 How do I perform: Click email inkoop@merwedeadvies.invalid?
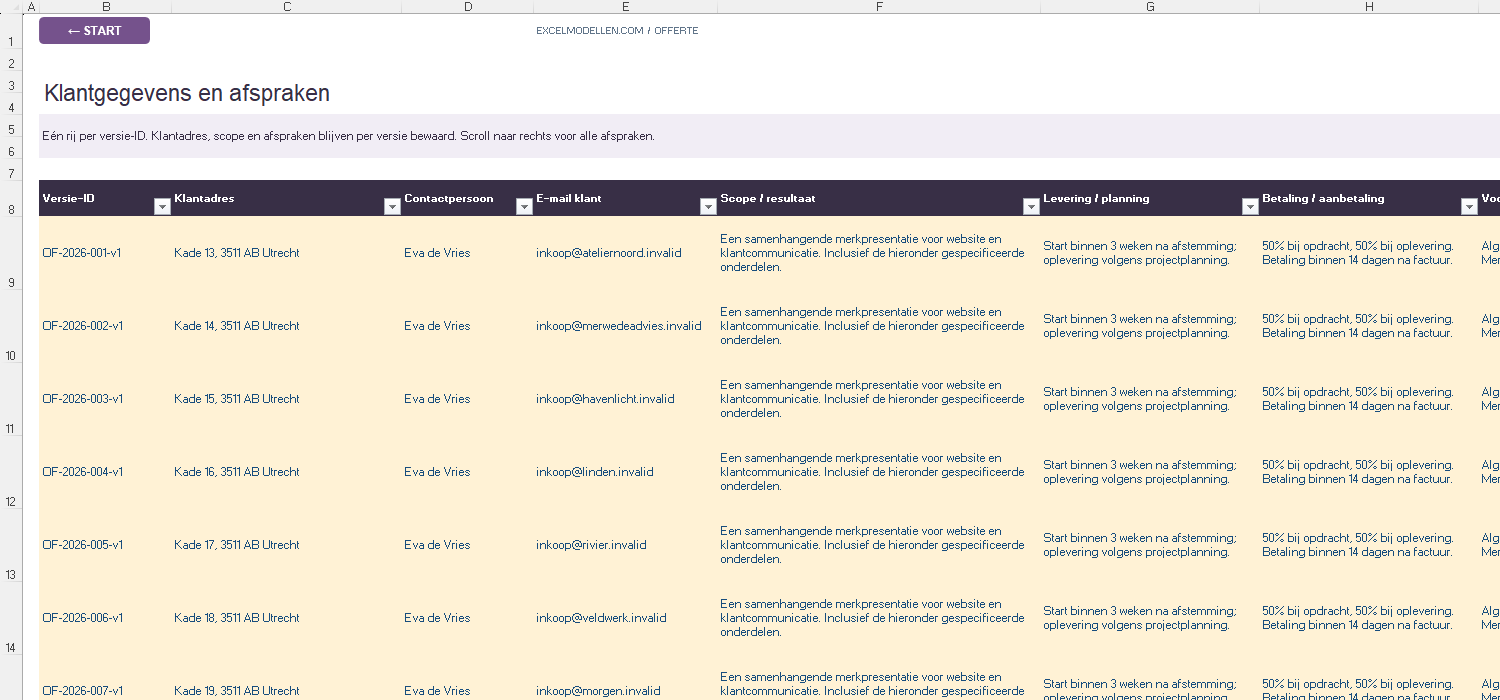coord(619,326)
